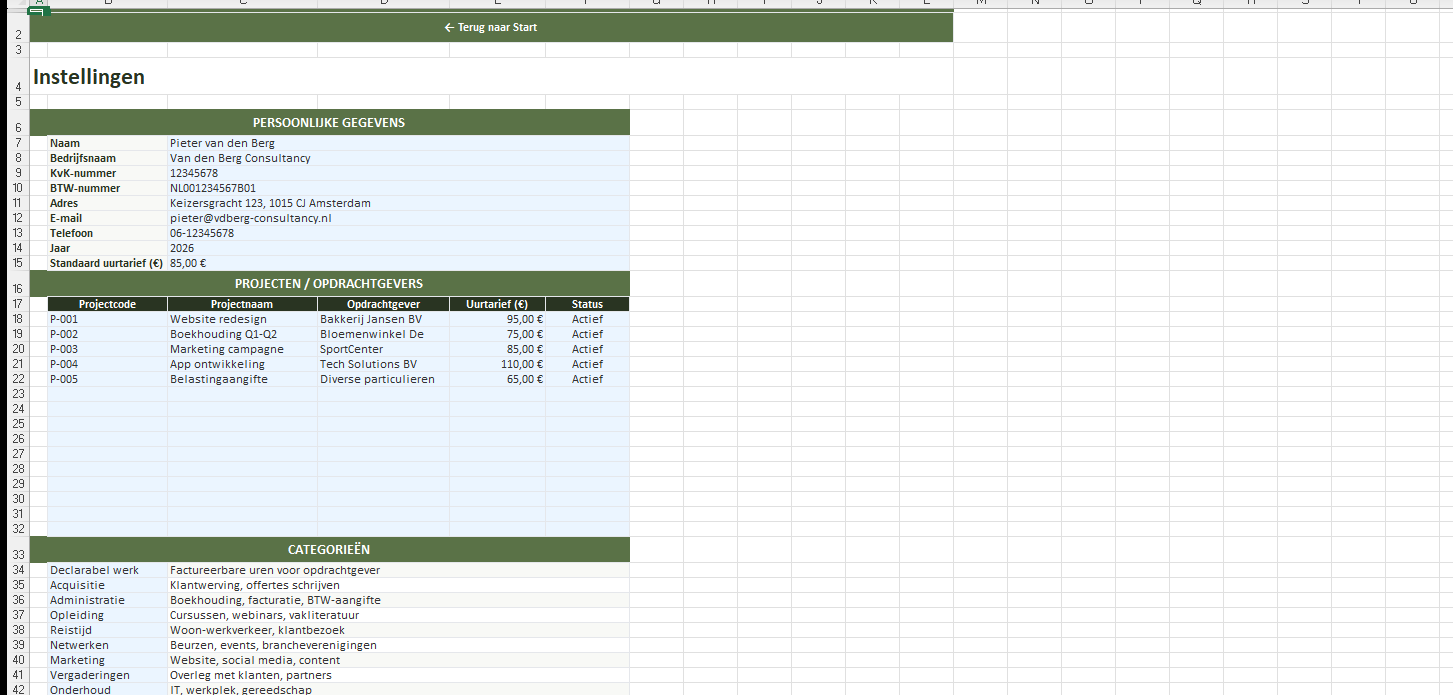The image size is (1453, 695).
Task: Click the Projectcode column header
Action: click(x=107, y=304)
